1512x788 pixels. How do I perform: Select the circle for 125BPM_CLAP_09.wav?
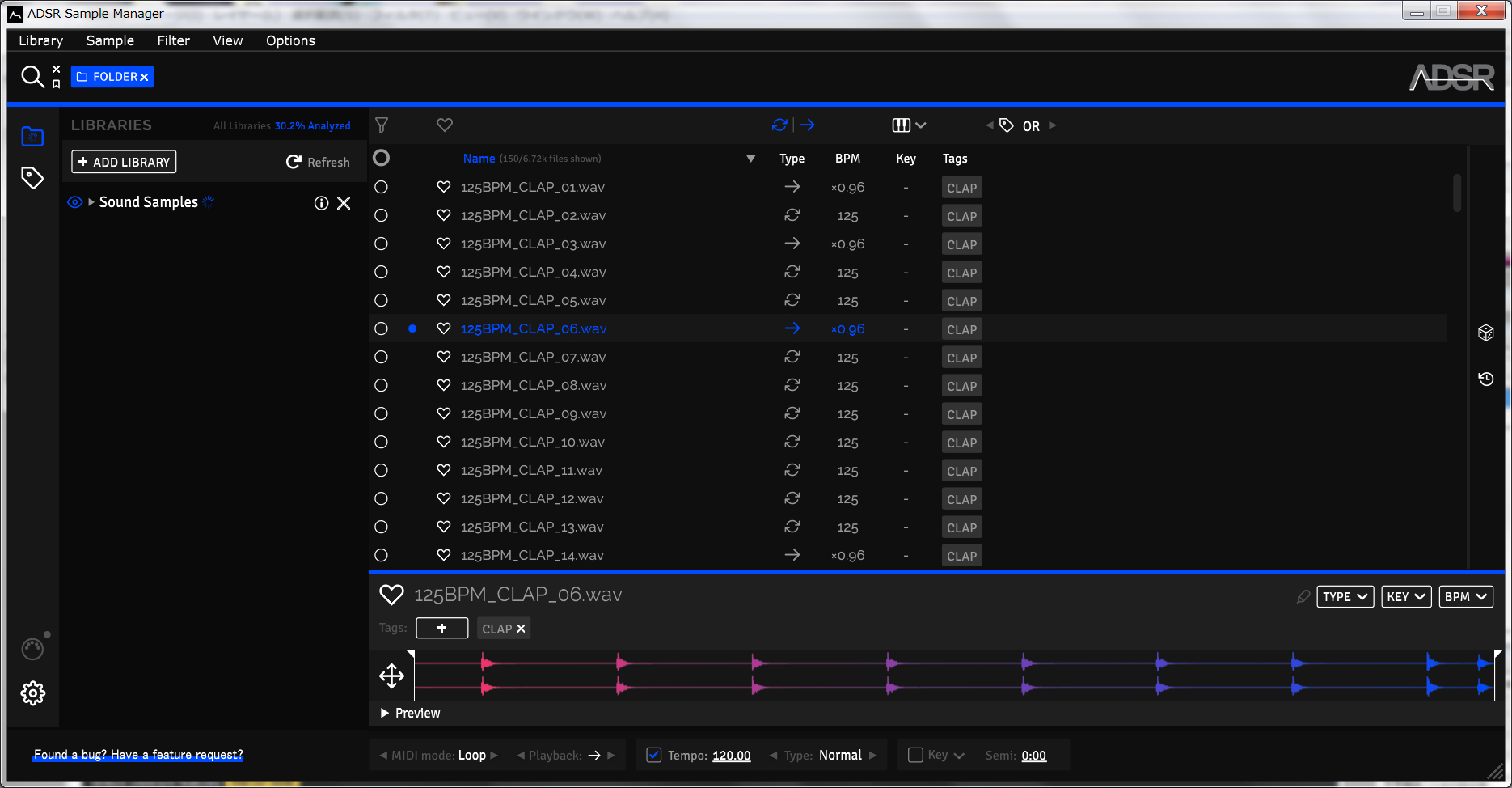[382, 413]
